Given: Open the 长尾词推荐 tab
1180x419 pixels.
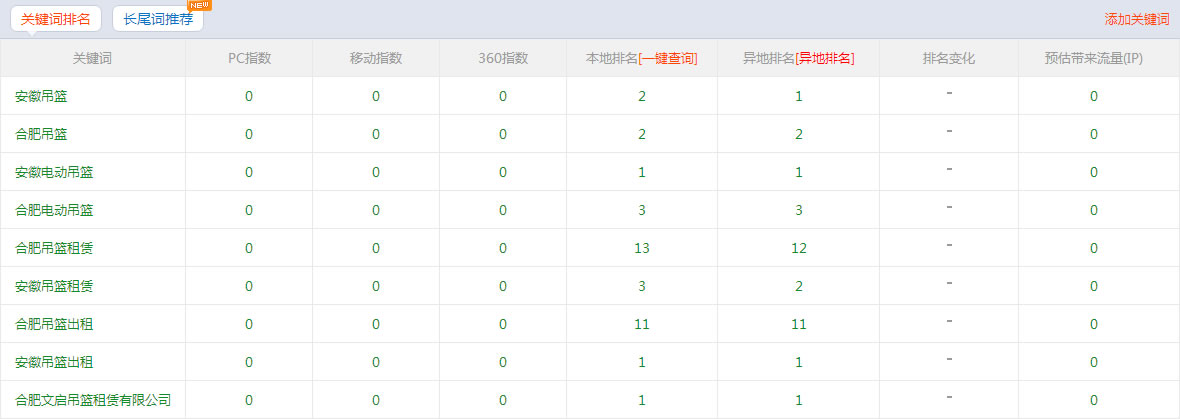Looking at the screenshot, I should pyautogui.click(x=158, y=19).
